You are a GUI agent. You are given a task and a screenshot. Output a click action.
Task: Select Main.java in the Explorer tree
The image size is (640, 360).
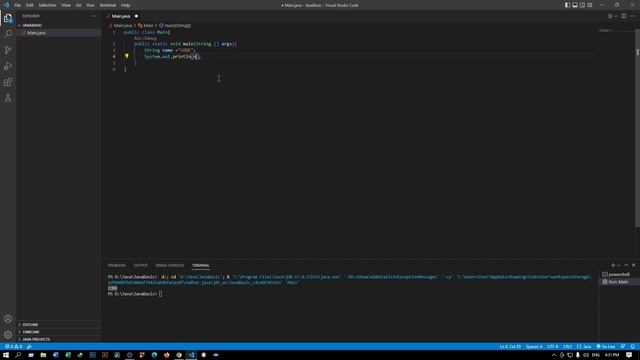click(x=59, y=33)
